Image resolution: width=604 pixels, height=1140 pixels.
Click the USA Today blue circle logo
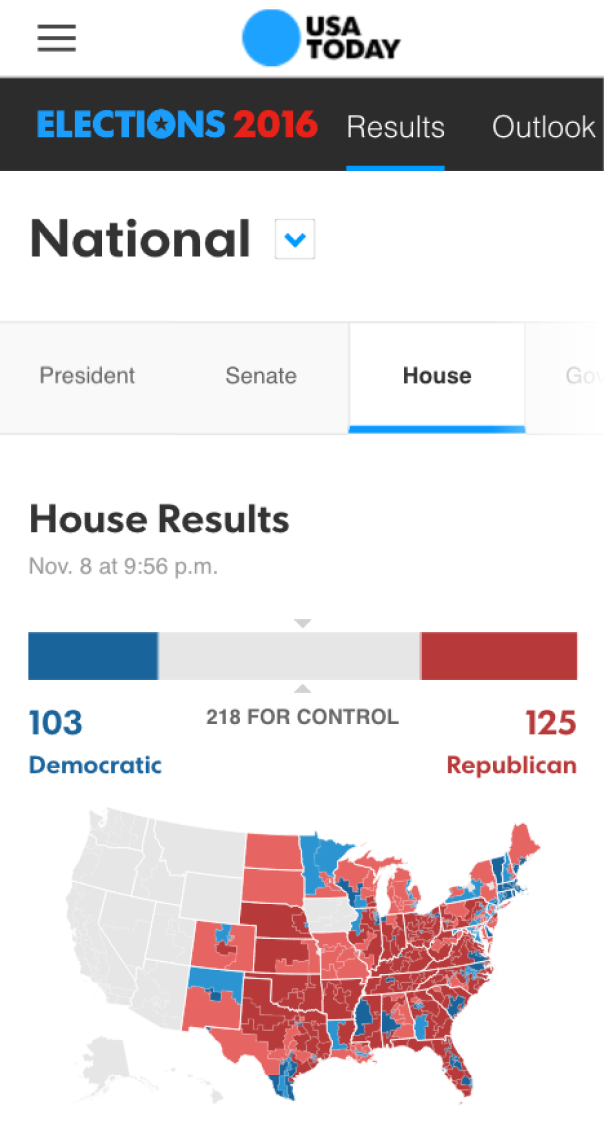pos(270,38)
